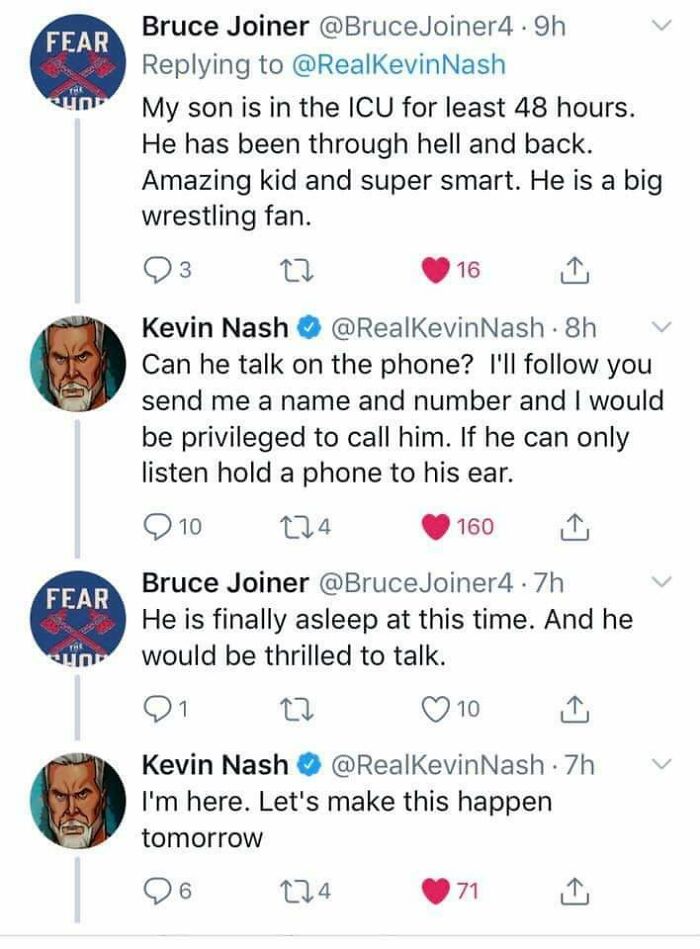Retweet Kevin Nash's phone call tweet

pyautogui.click(x=297, y=527)
